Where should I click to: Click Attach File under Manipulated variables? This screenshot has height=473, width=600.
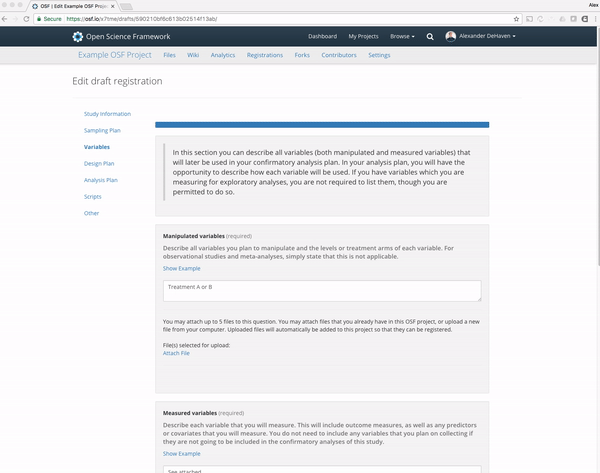click(x=176, y=353)
